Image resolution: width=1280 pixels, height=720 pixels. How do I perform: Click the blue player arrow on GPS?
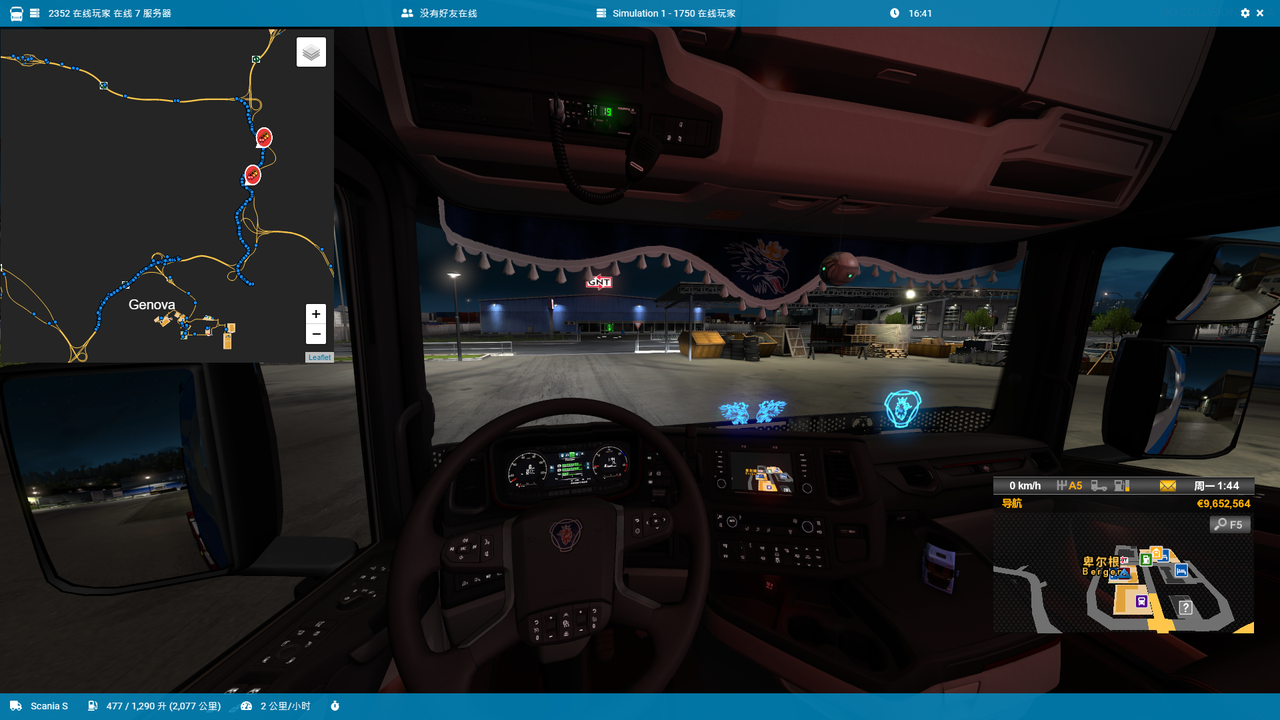pyautogui.click(x=1123, y=573)
